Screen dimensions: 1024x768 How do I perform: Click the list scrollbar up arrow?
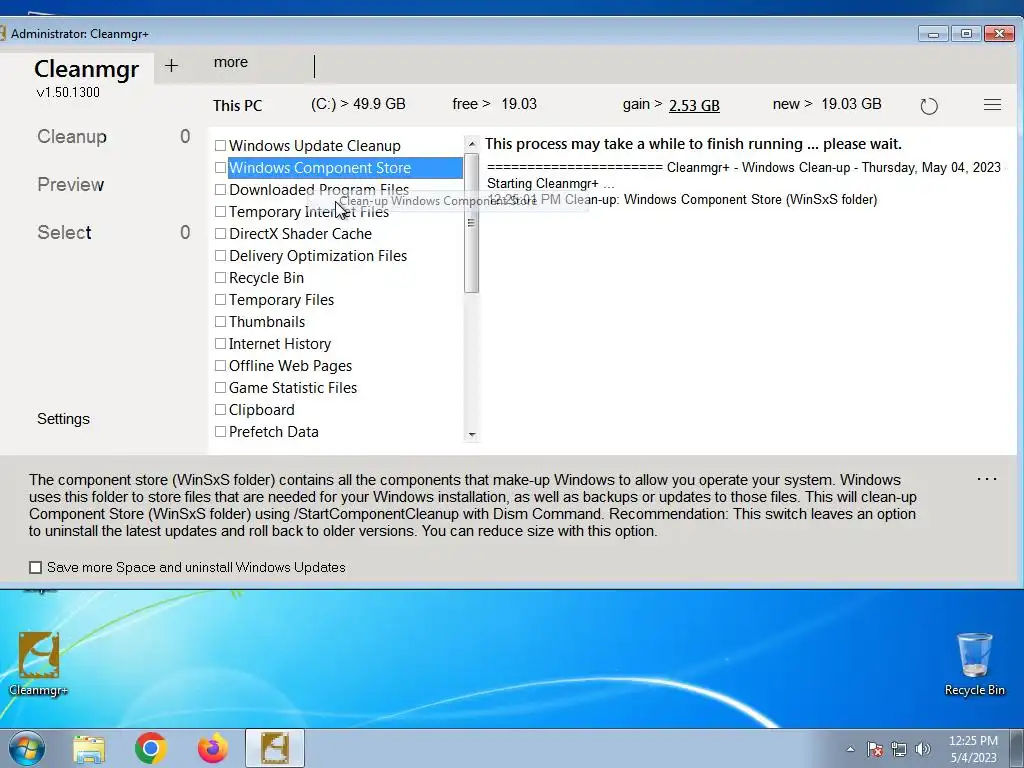pos(472,143)
